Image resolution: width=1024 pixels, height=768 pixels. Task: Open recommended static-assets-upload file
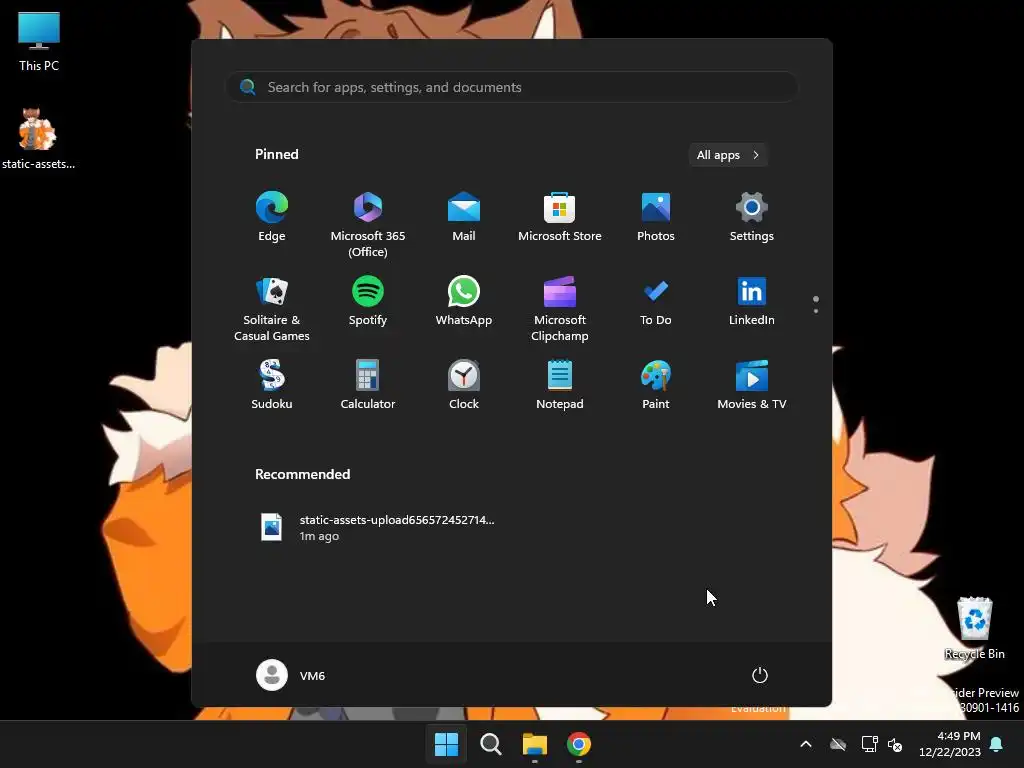[376, 528]
